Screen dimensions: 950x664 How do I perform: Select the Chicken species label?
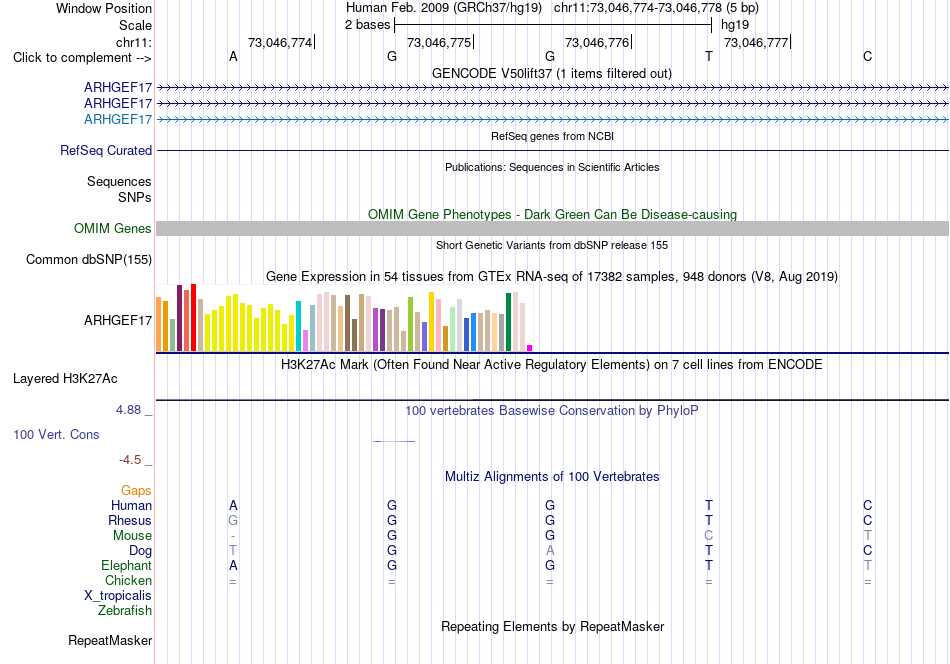click(128, 580)
